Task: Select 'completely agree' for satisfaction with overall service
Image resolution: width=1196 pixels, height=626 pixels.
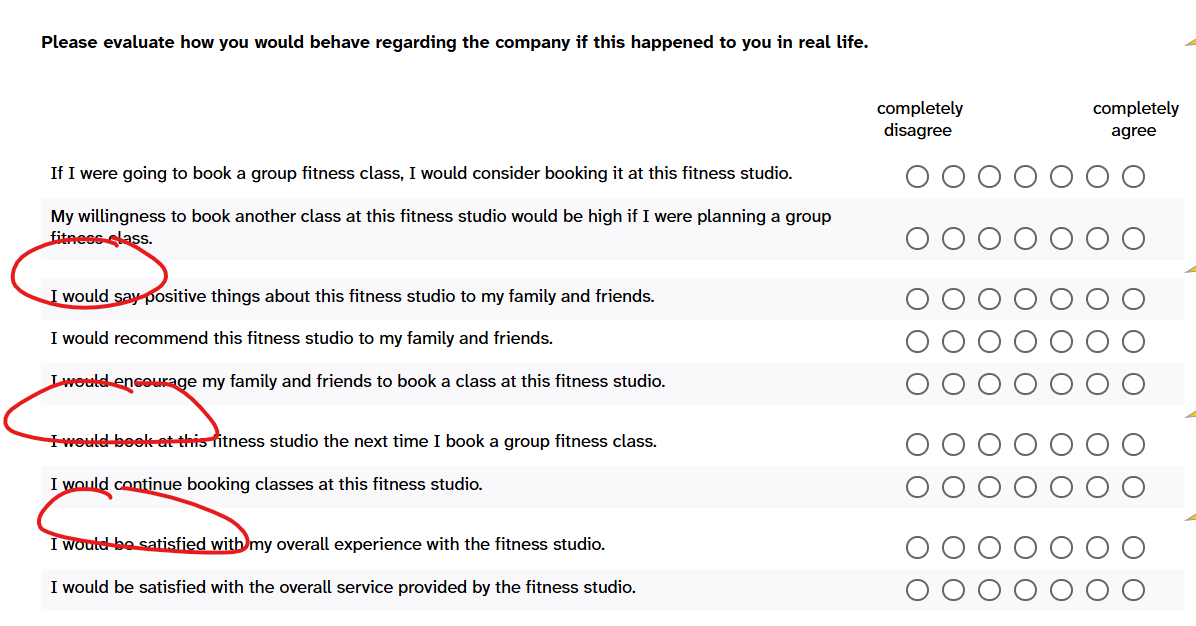Action: [x=1133, y=590]
